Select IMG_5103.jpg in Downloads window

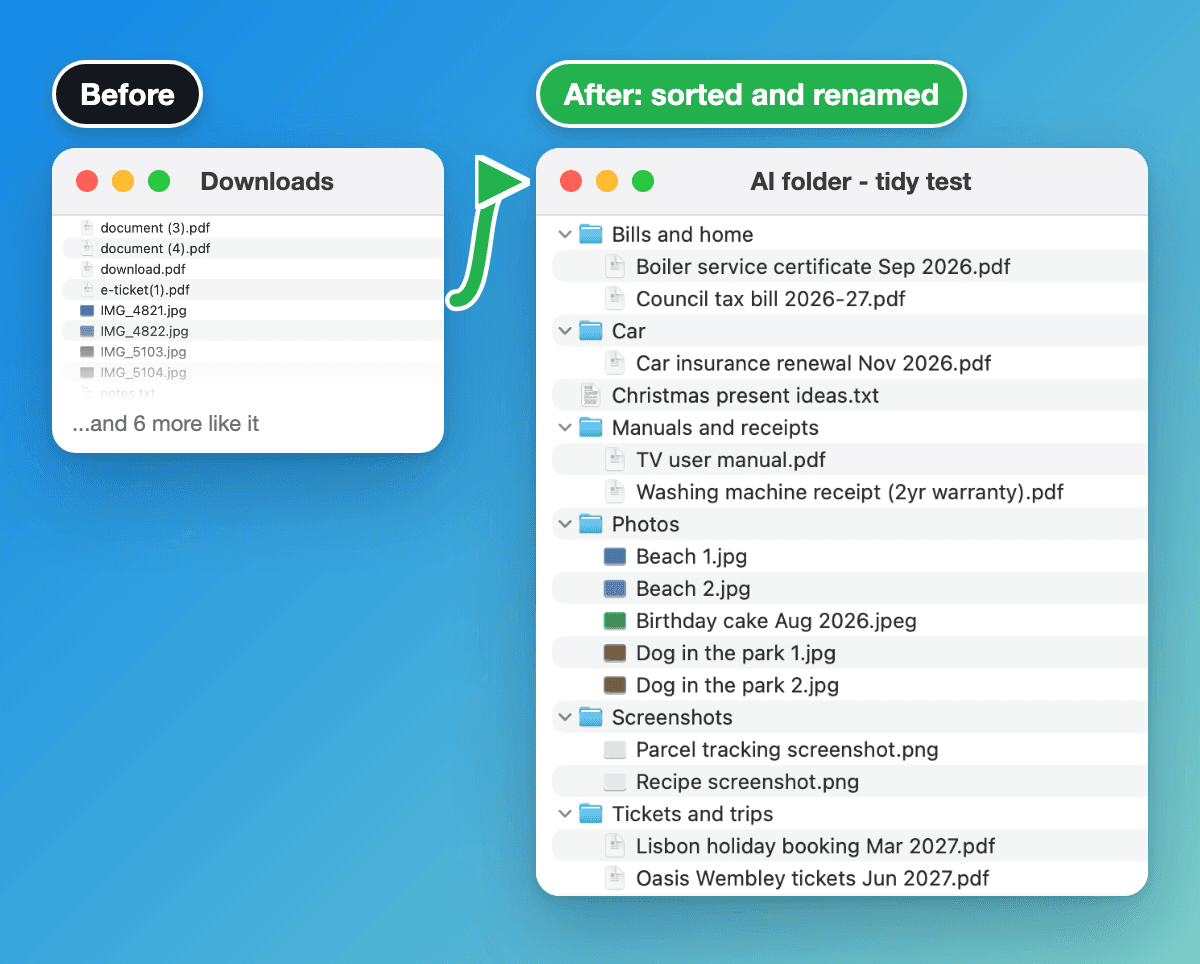coord(144,352)
